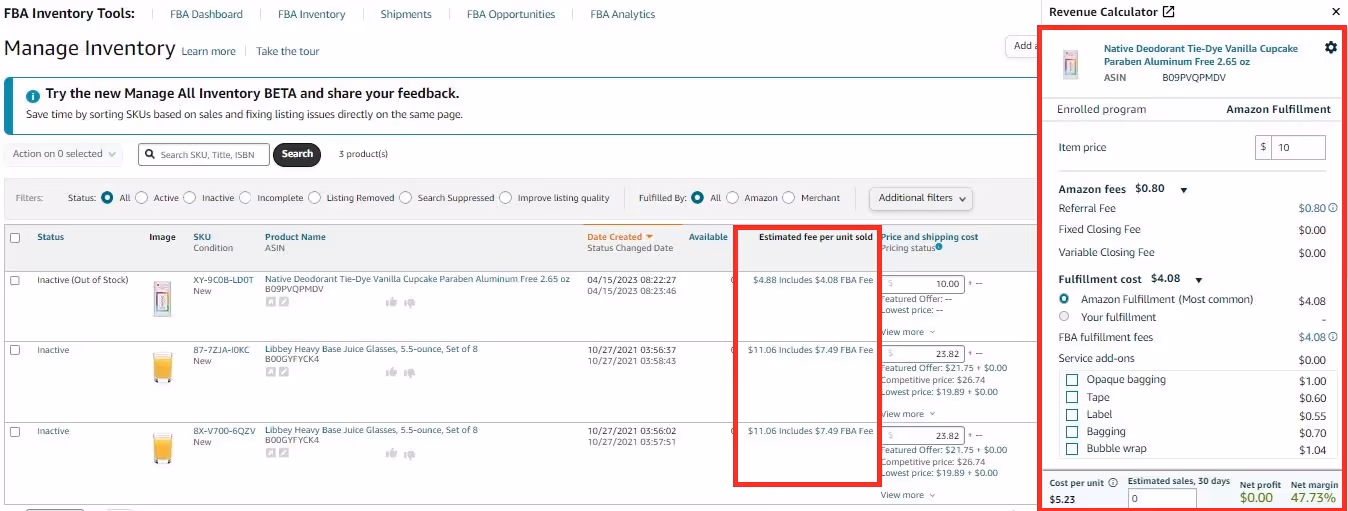
Task: Open FBA Inventory tab
Action: tap(311, 14)
